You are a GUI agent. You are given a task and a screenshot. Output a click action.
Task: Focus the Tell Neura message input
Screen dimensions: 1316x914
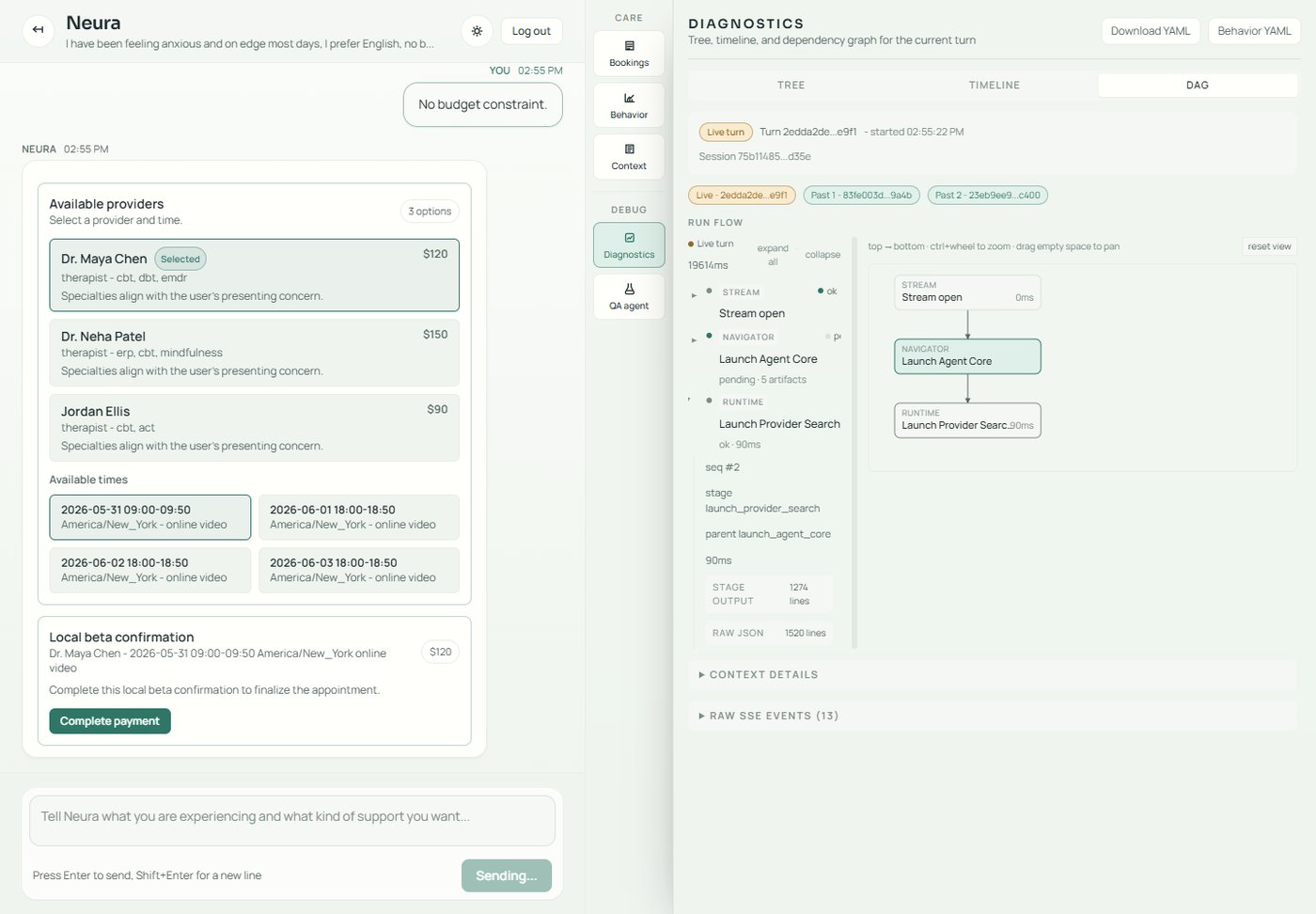point(292,821)
